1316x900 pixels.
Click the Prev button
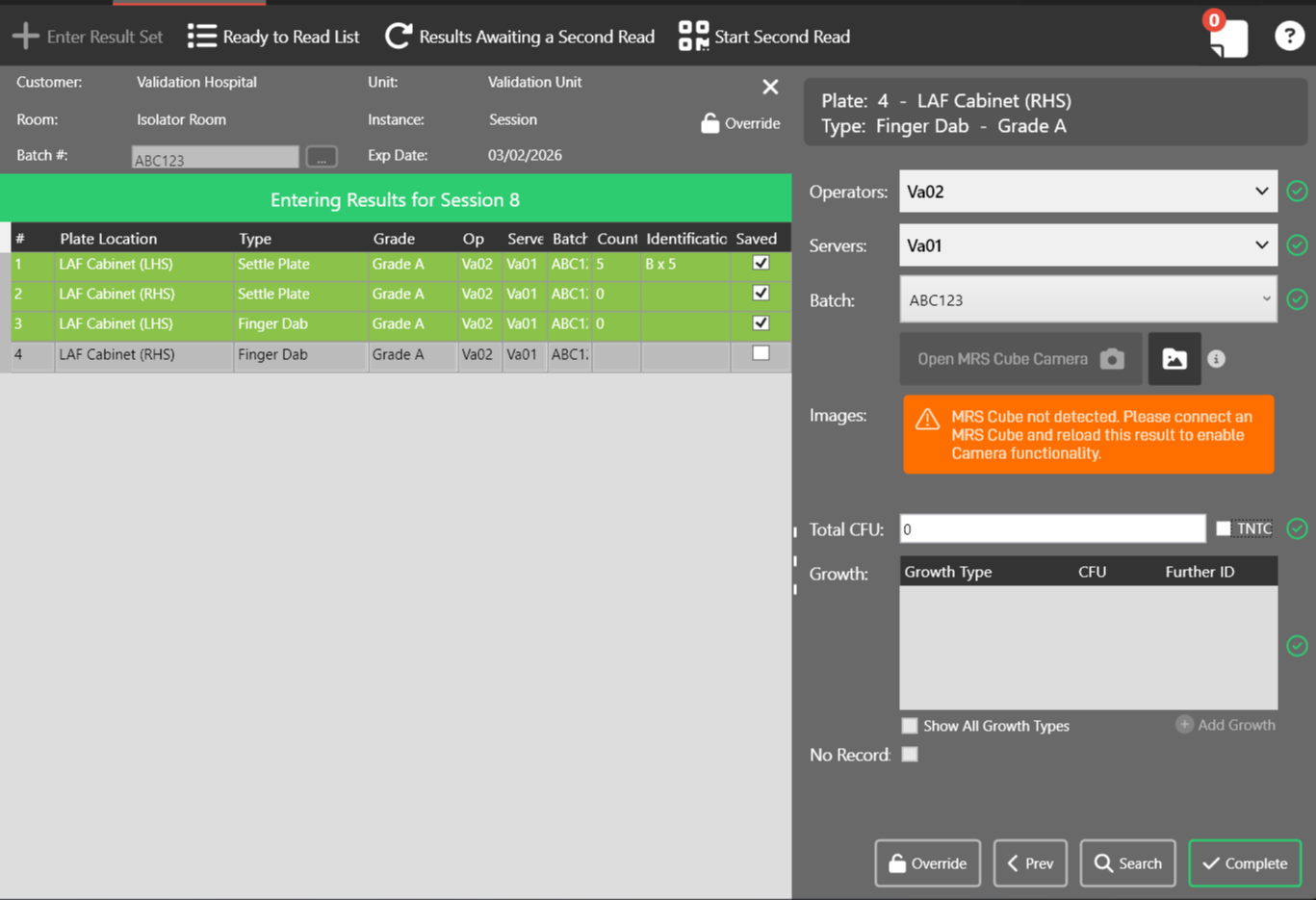coord(1030,863)
